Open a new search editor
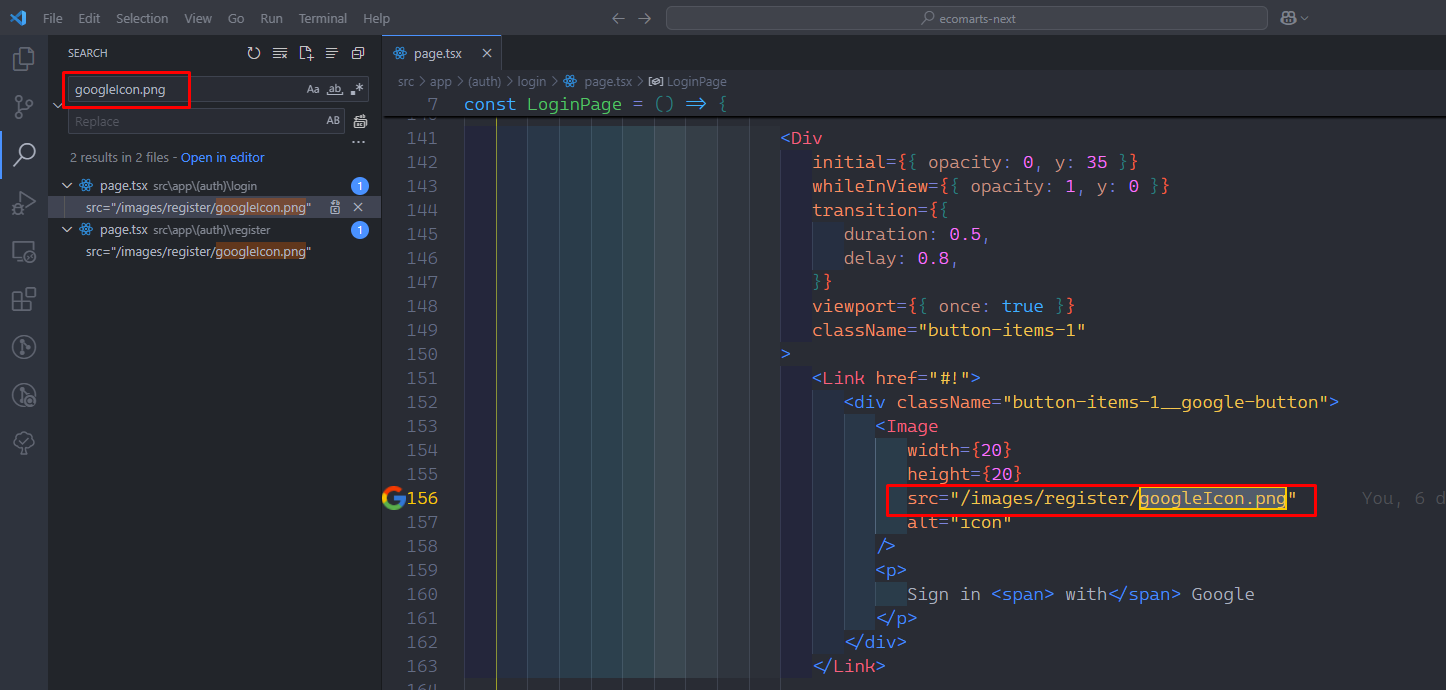Viewport: 1446px width, 690px height. (x=306, y=53)
